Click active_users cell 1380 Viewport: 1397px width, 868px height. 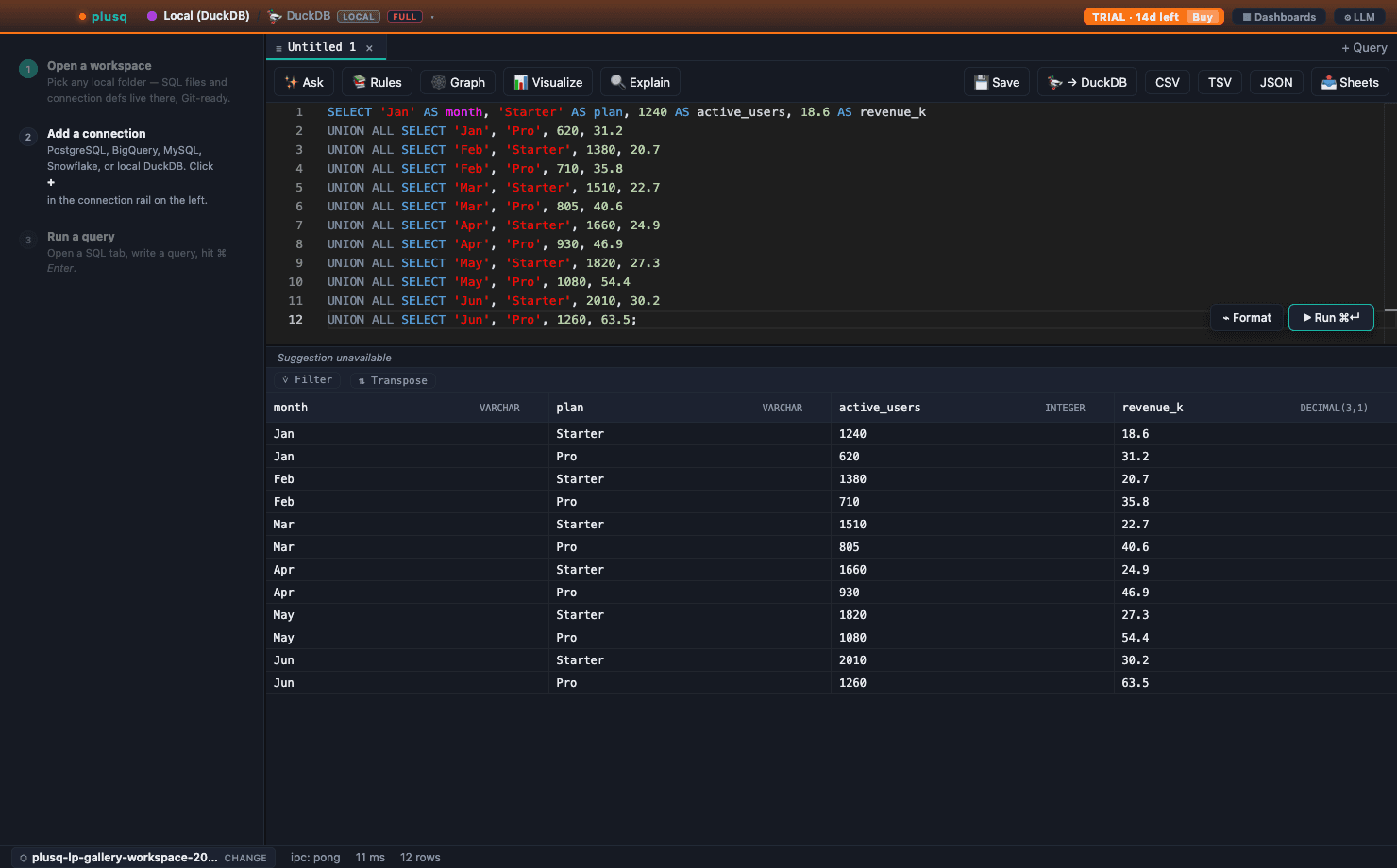[x=972, y=479]
